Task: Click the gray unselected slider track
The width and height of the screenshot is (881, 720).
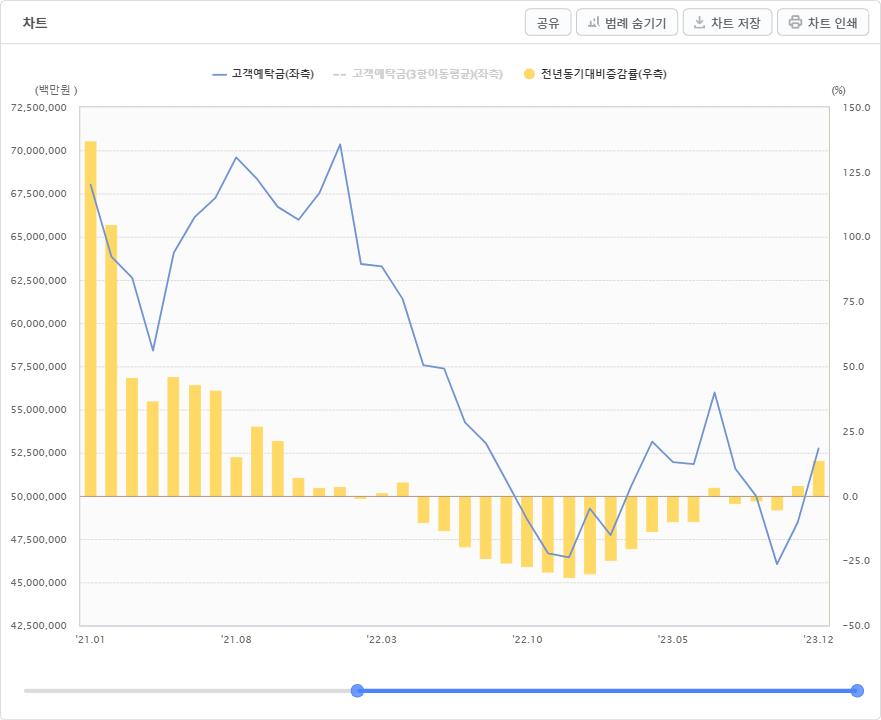Action: click(188, 691)
